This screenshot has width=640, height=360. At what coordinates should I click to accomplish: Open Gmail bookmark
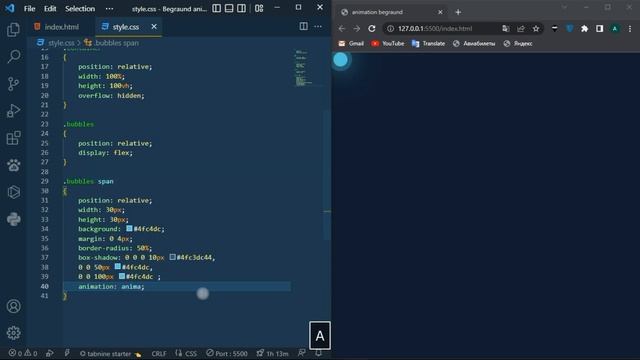[x=351, y=44]
